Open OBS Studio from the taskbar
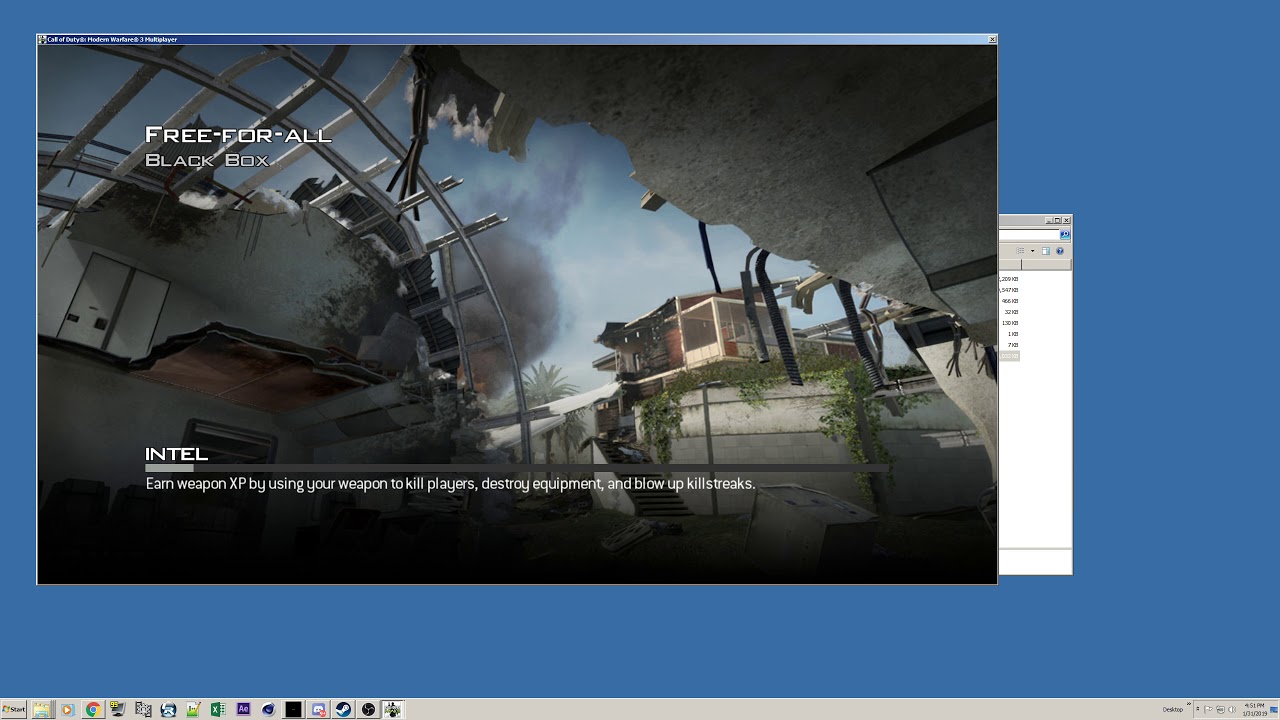 point(368,709)
